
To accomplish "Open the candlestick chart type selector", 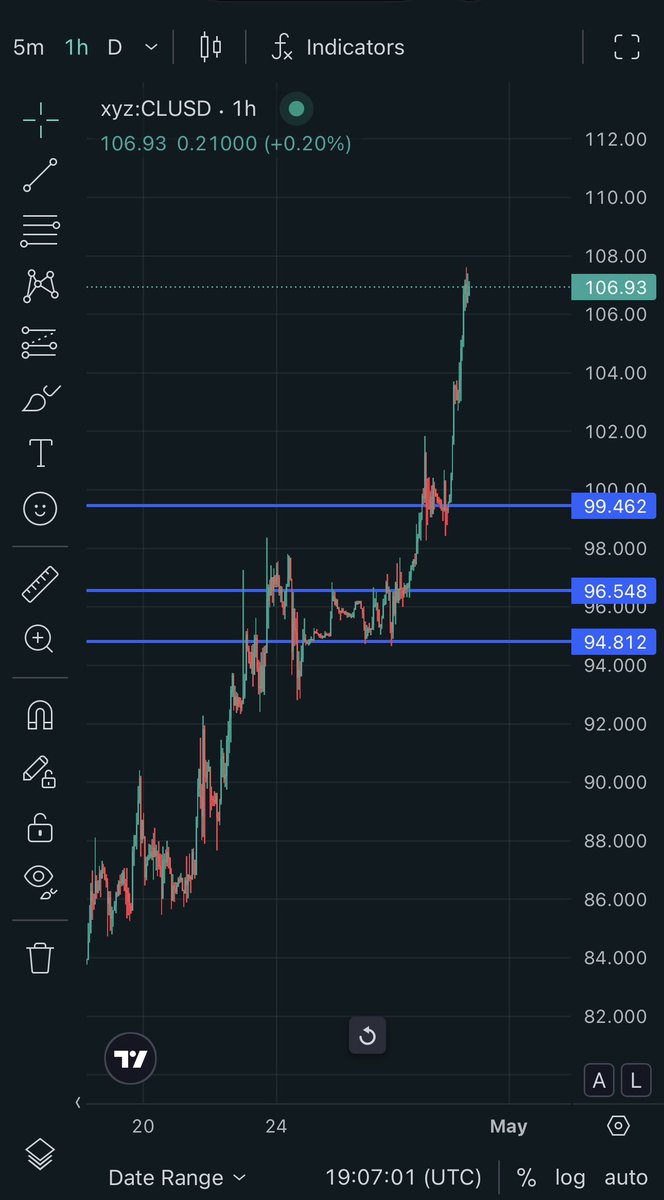I will pos(210,47).
